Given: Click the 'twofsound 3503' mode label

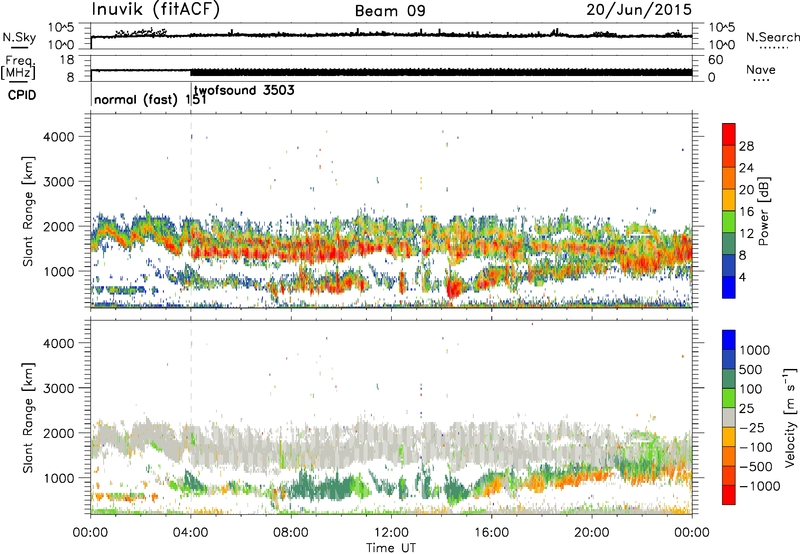Looking at the screenshot, I should [244, 91].
